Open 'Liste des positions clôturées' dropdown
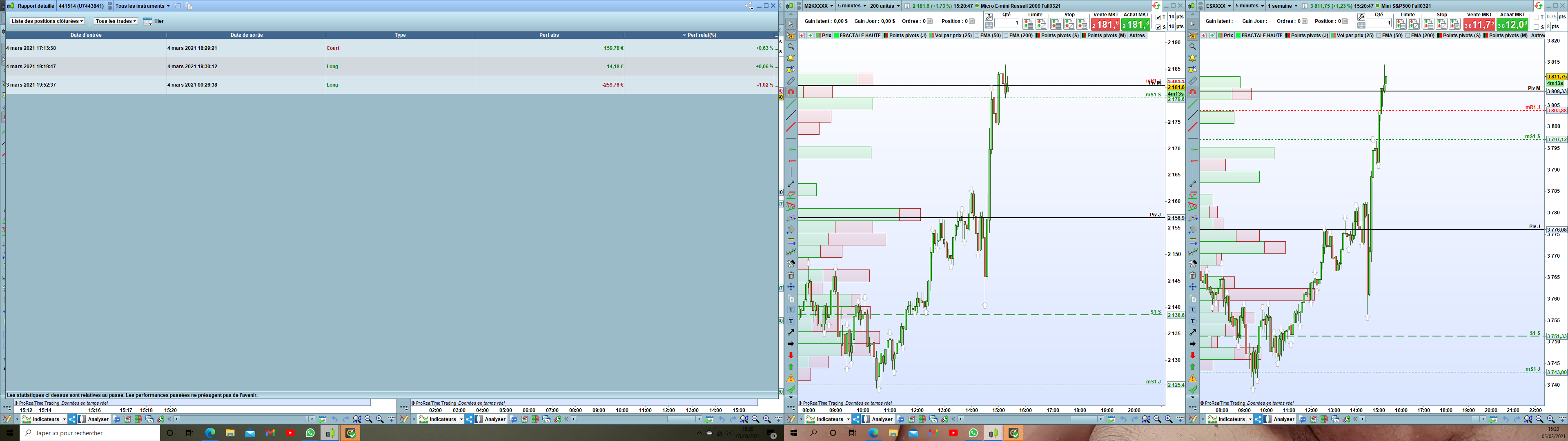Image resolution: width=1568 pixels, height=441 pixels. coord(47,21)
